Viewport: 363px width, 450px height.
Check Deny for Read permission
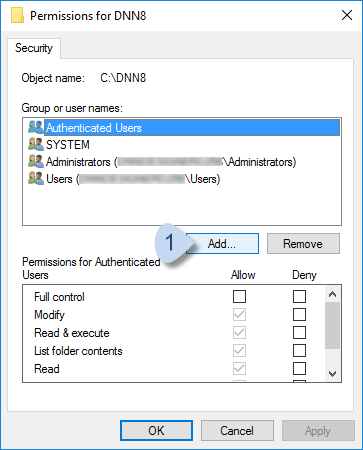point(299,368)
